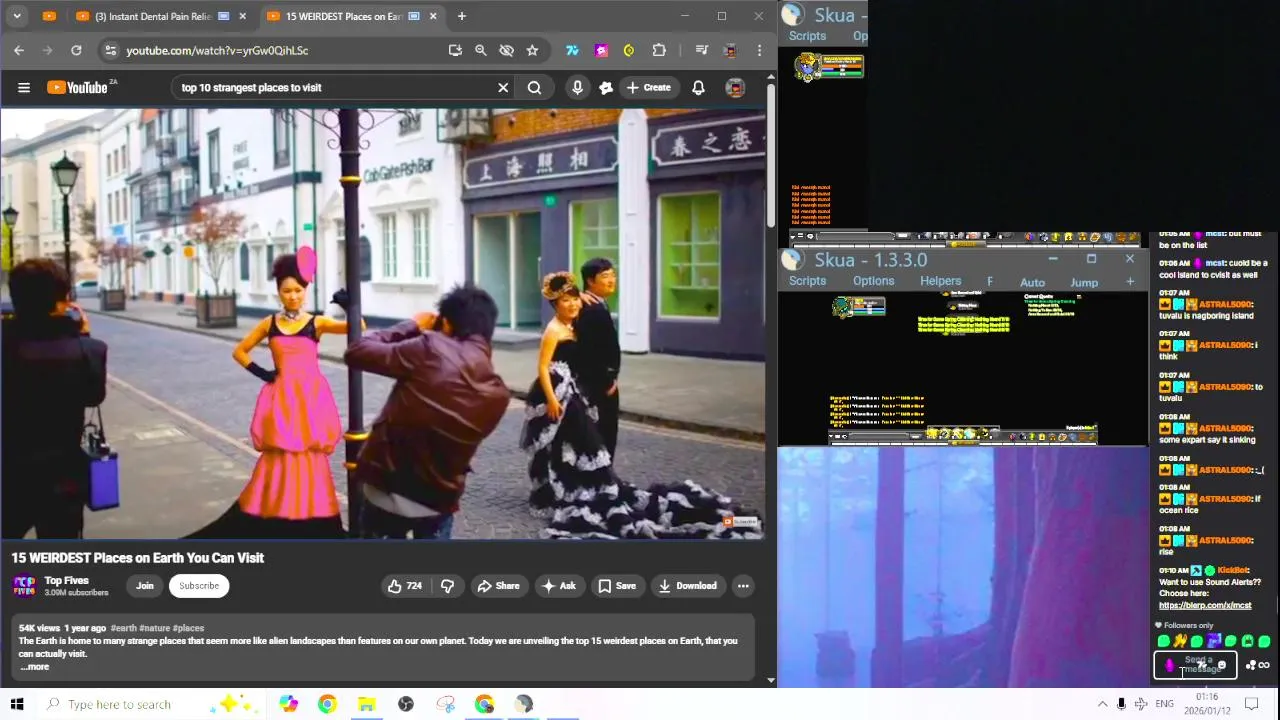Image resolution: width=1280 pixels, height=720 pixels.
Task: Select the 15 WEIRDEST Places tab
Action: (x=350, y=16)
